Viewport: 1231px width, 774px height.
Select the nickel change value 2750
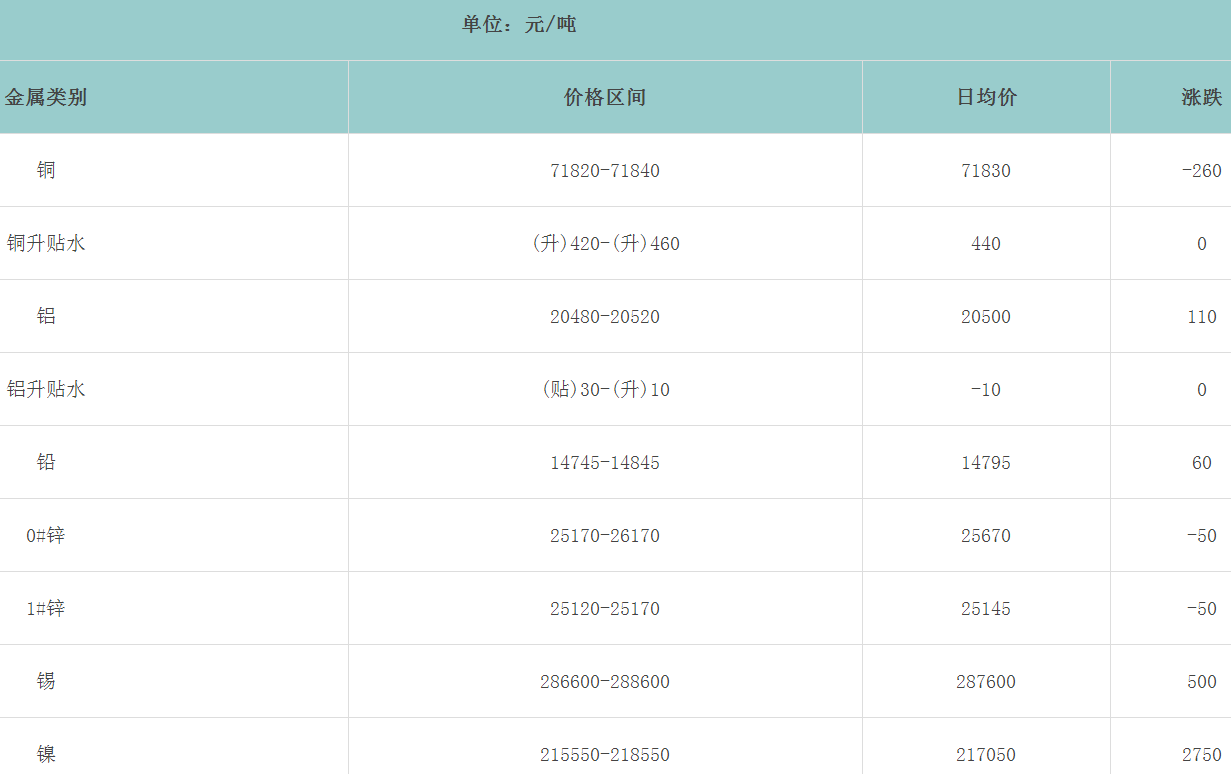point(1201,755)
